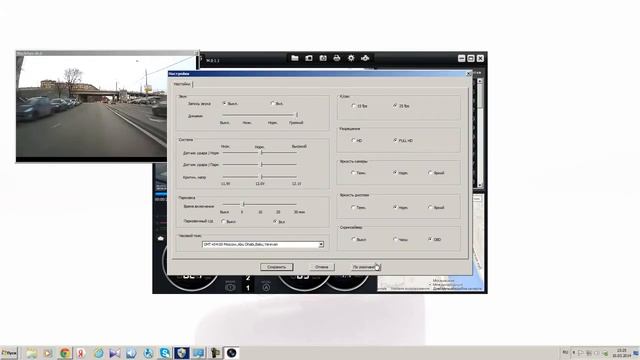Adjust the second shock sensor sensitivity slider
640x360 pixels.
260,164
